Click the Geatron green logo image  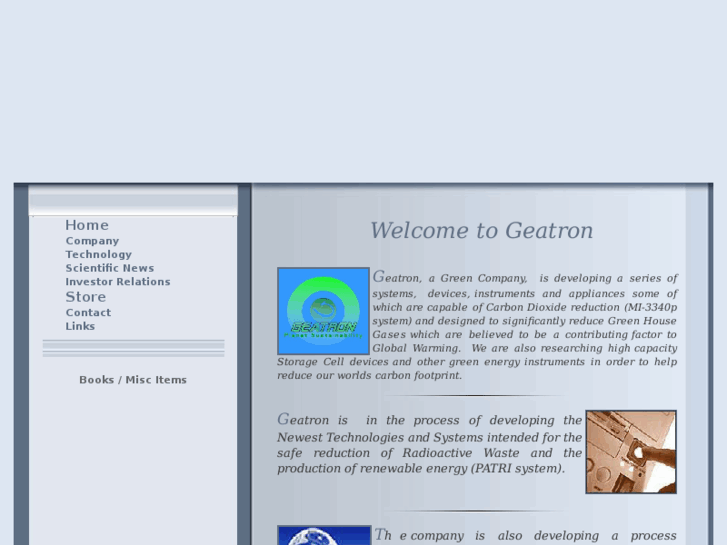click(323, 311)
